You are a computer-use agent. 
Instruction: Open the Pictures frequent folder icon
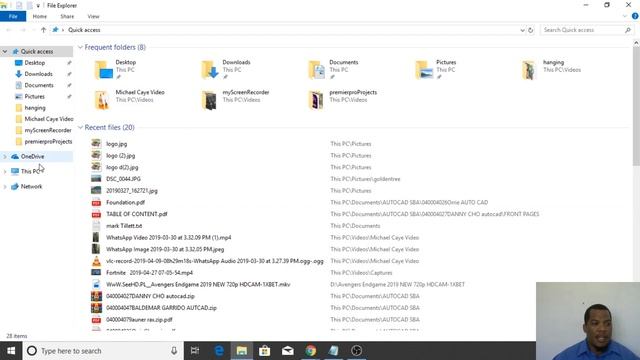point(424,69)
